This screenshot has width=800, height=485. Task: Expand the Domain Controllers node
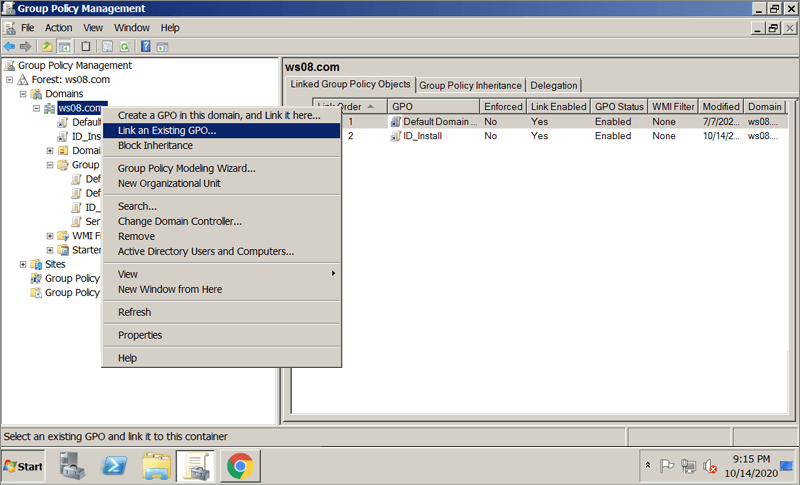(50, 150)
